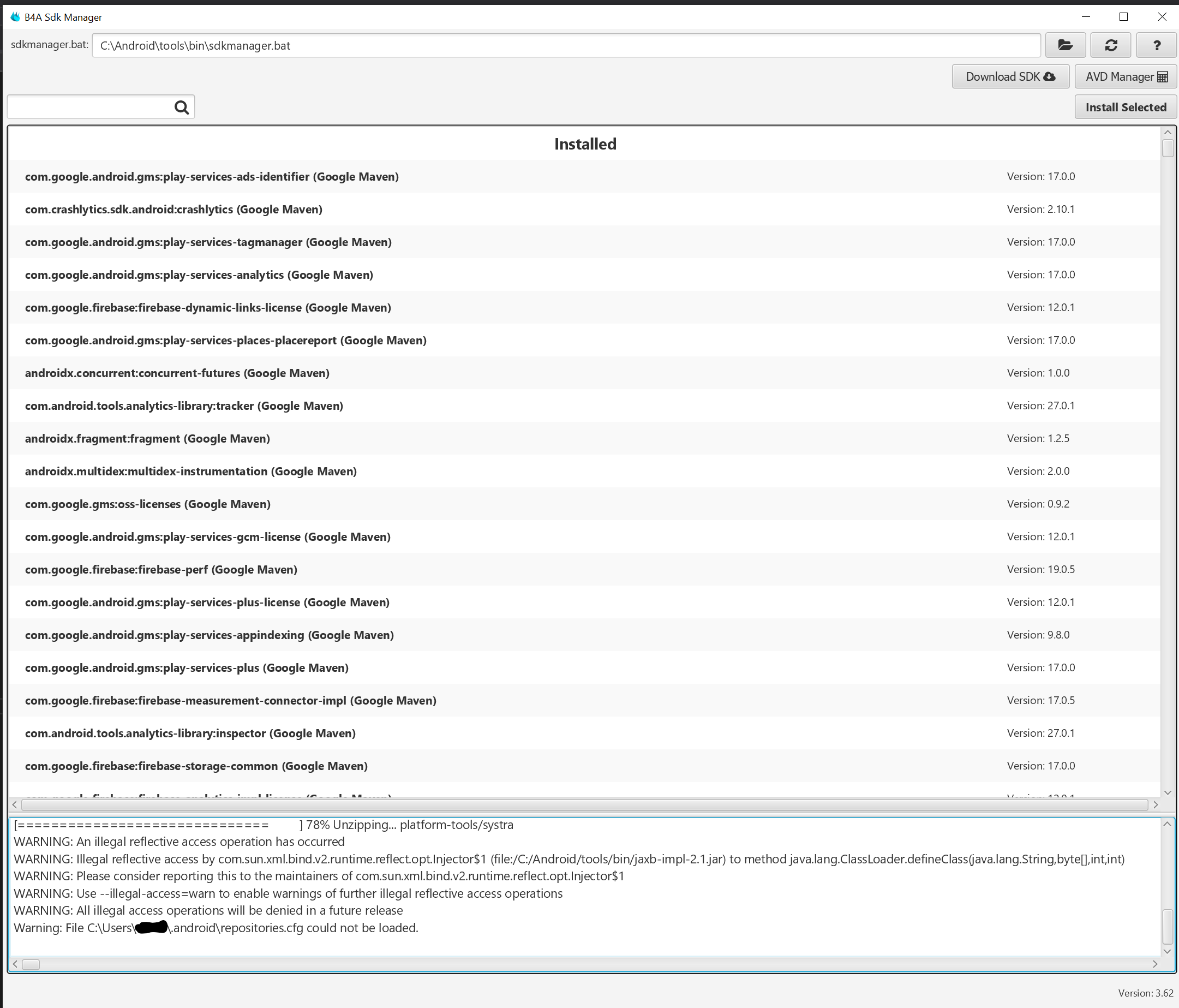The width and height of the screenshot is (1179, 1008).
Task: Click package list horizontal scrollbar left arrow
Action: pos(15,805)
